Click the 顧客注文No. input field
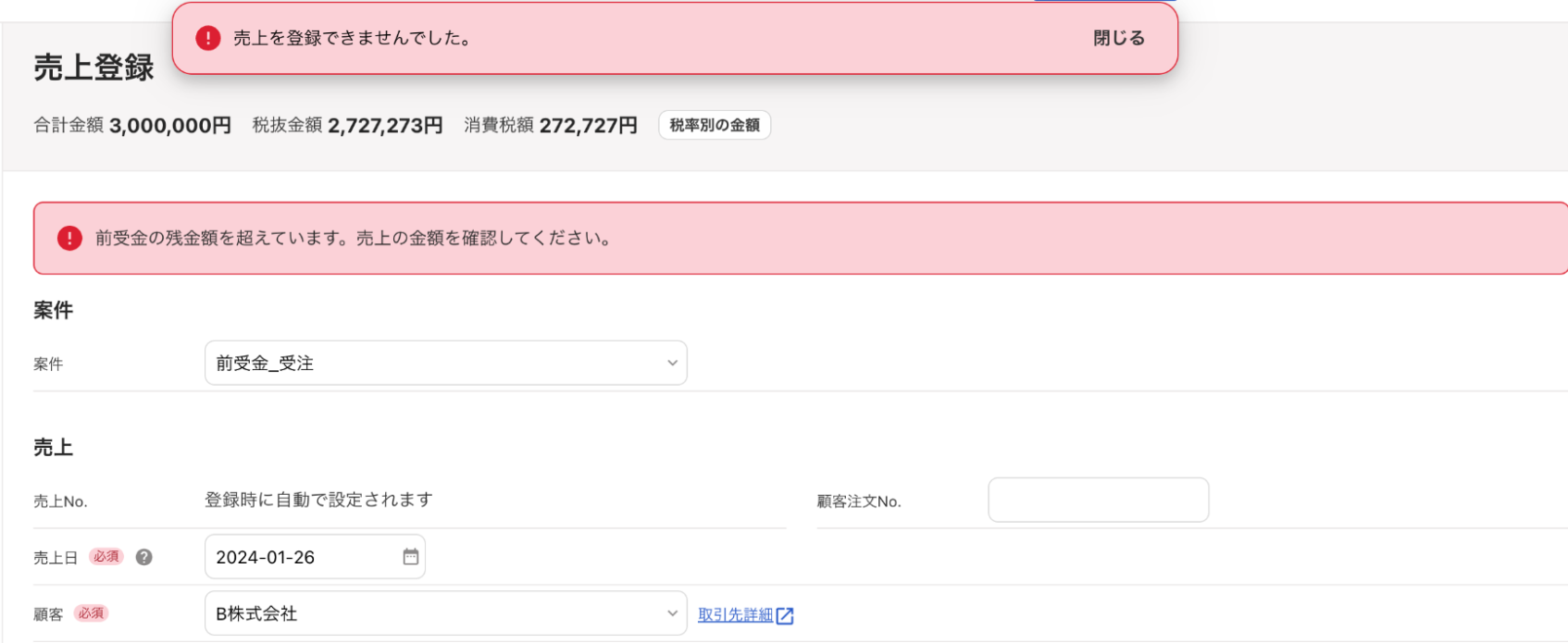 [1098, 500]
